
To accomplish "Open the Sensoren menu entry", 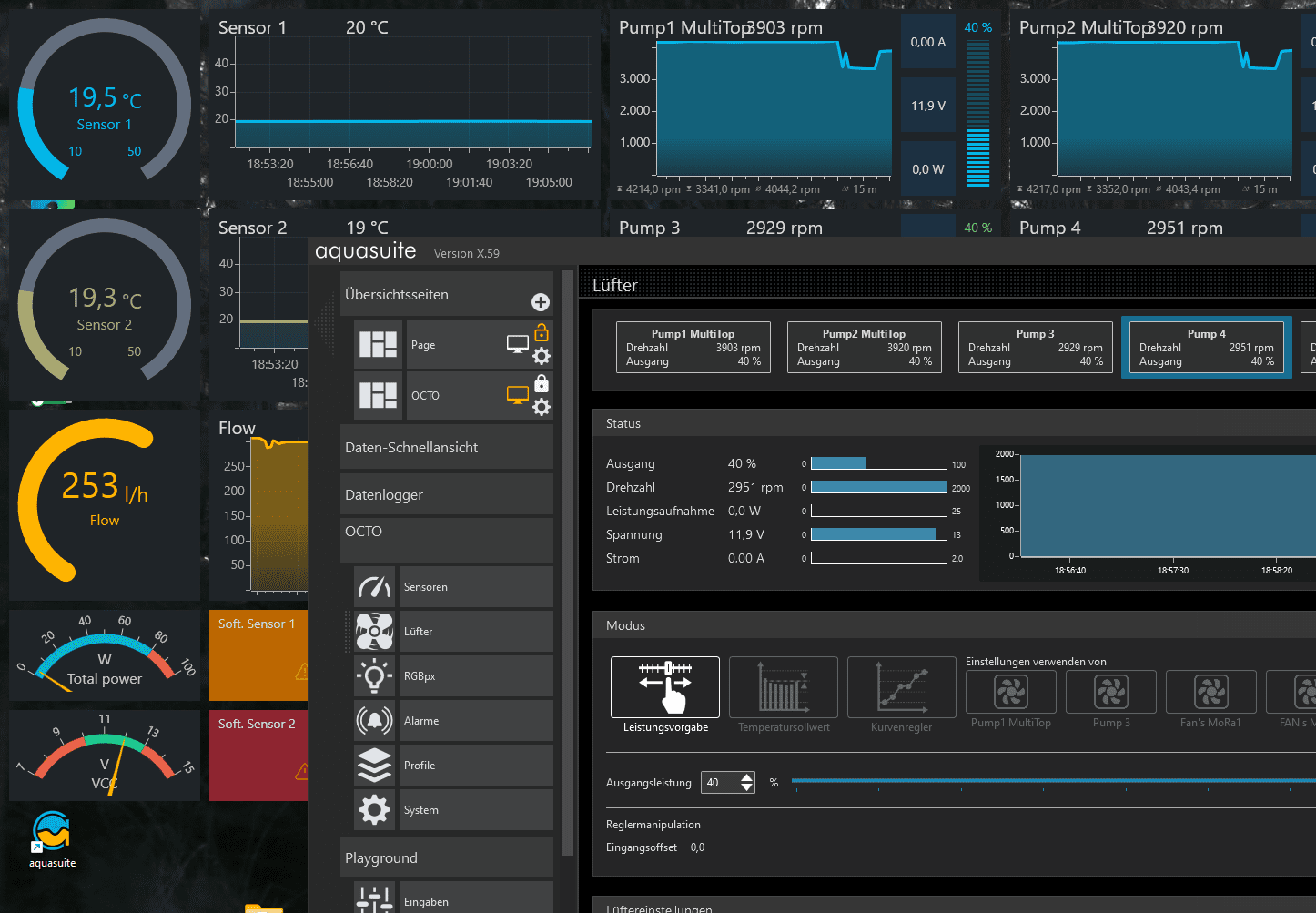I will click(476, 587).
